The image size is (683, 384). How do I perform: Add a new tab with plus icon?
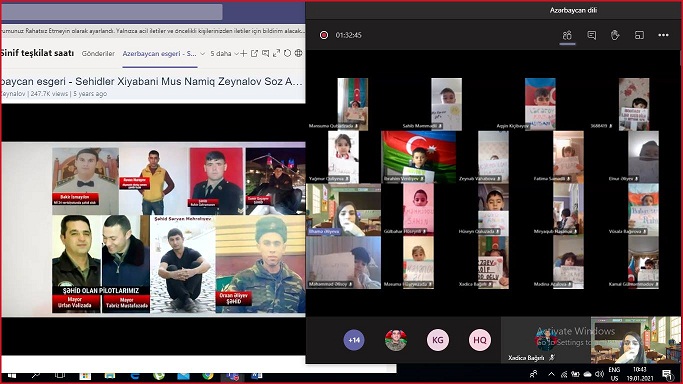243,54
